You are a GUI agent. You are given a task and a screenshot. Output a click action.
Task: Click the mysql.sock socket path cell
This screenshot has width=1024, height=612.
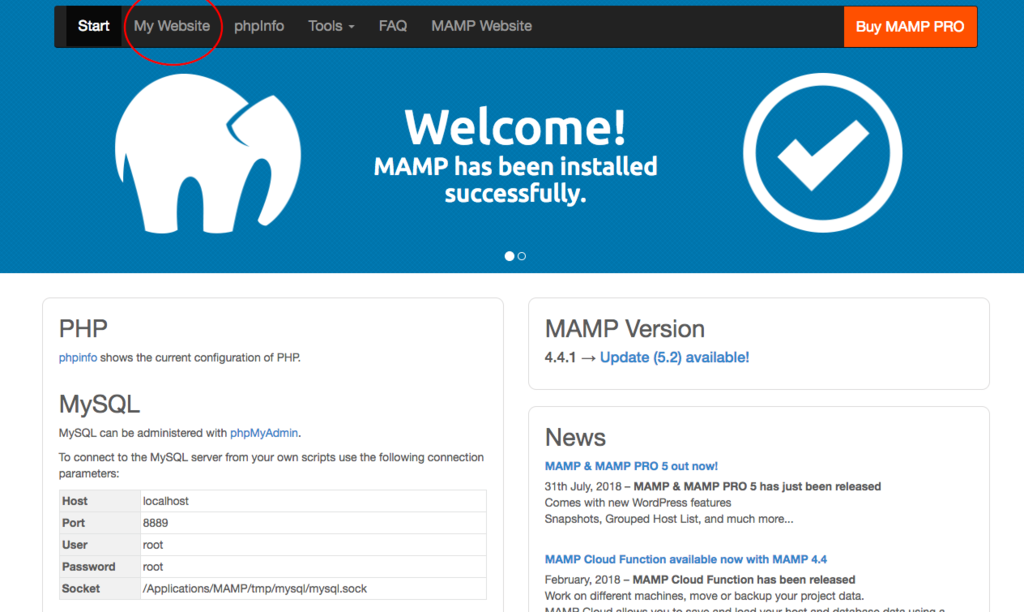pyautogui.click(x=313, y=588)
